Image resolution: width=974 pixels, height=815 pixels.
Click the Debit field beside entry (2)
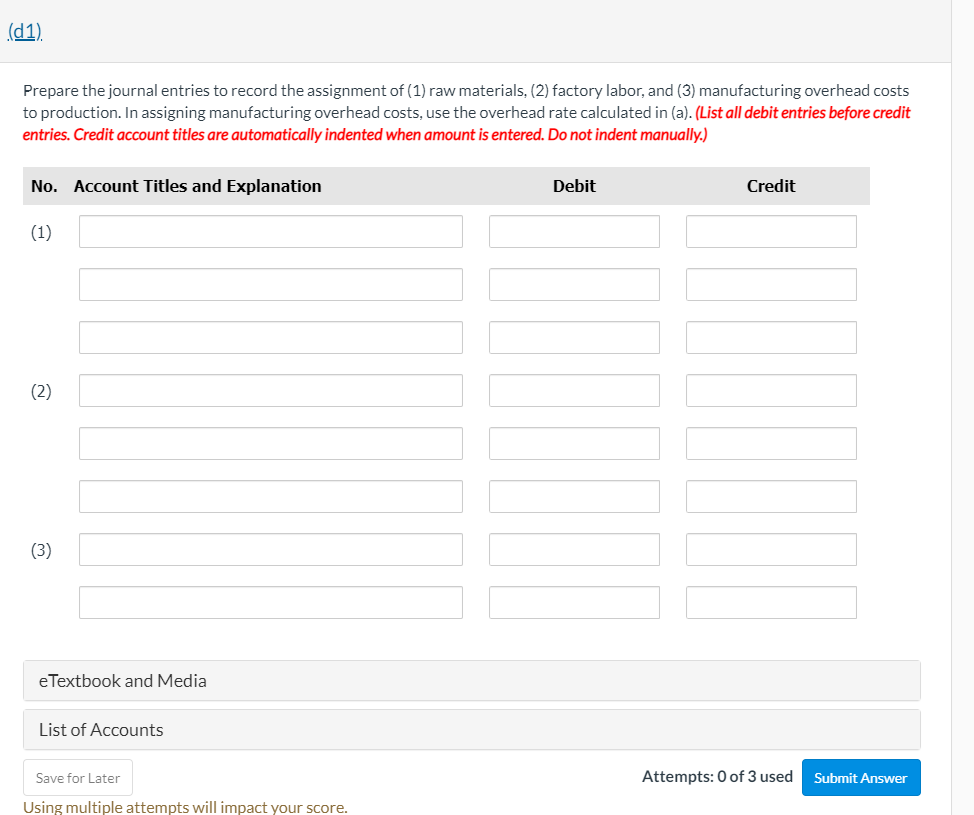click(x=573, y=390)
